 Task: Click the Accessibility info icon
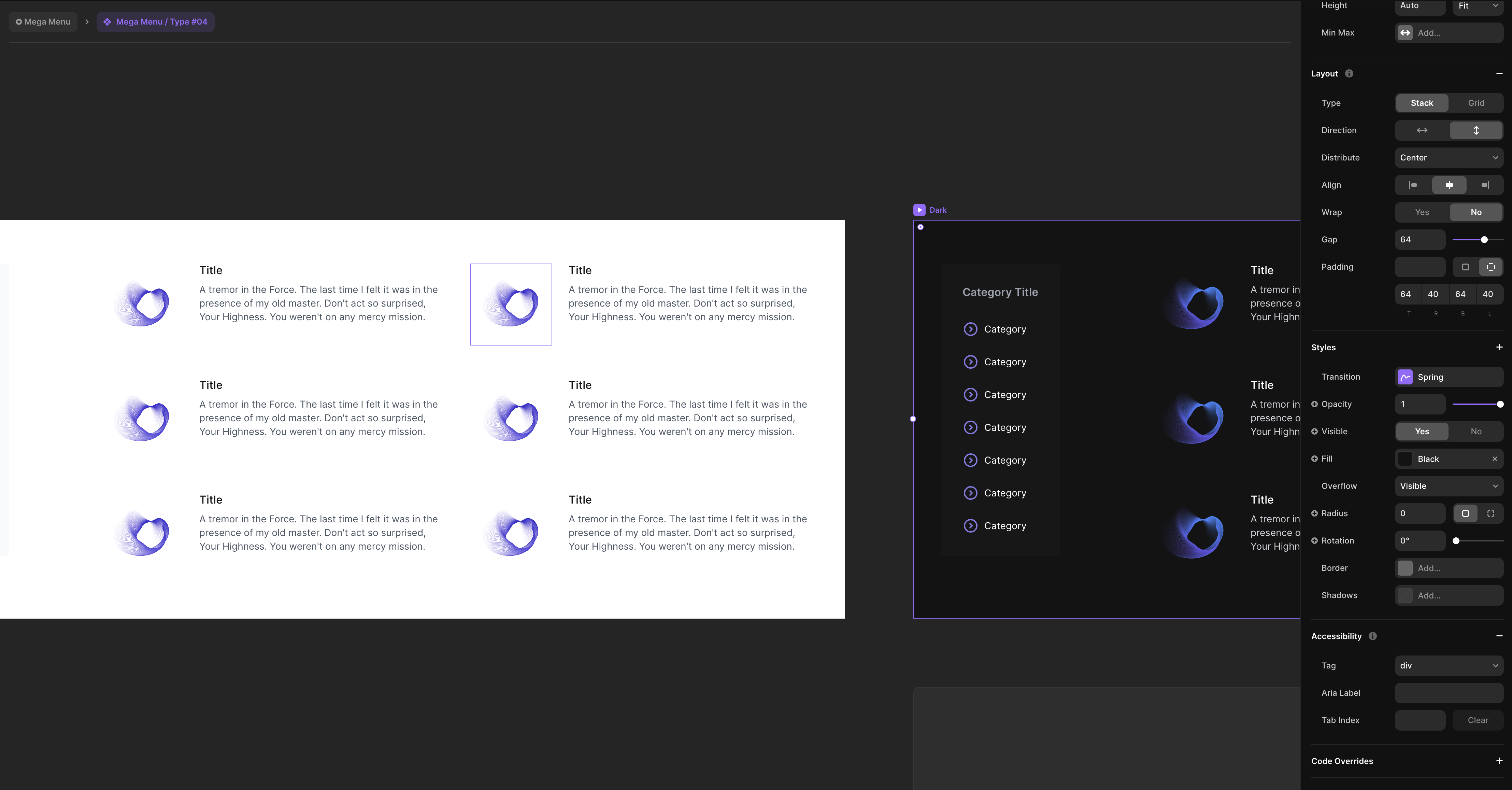pyautogui.click(x=1372, y=636)
